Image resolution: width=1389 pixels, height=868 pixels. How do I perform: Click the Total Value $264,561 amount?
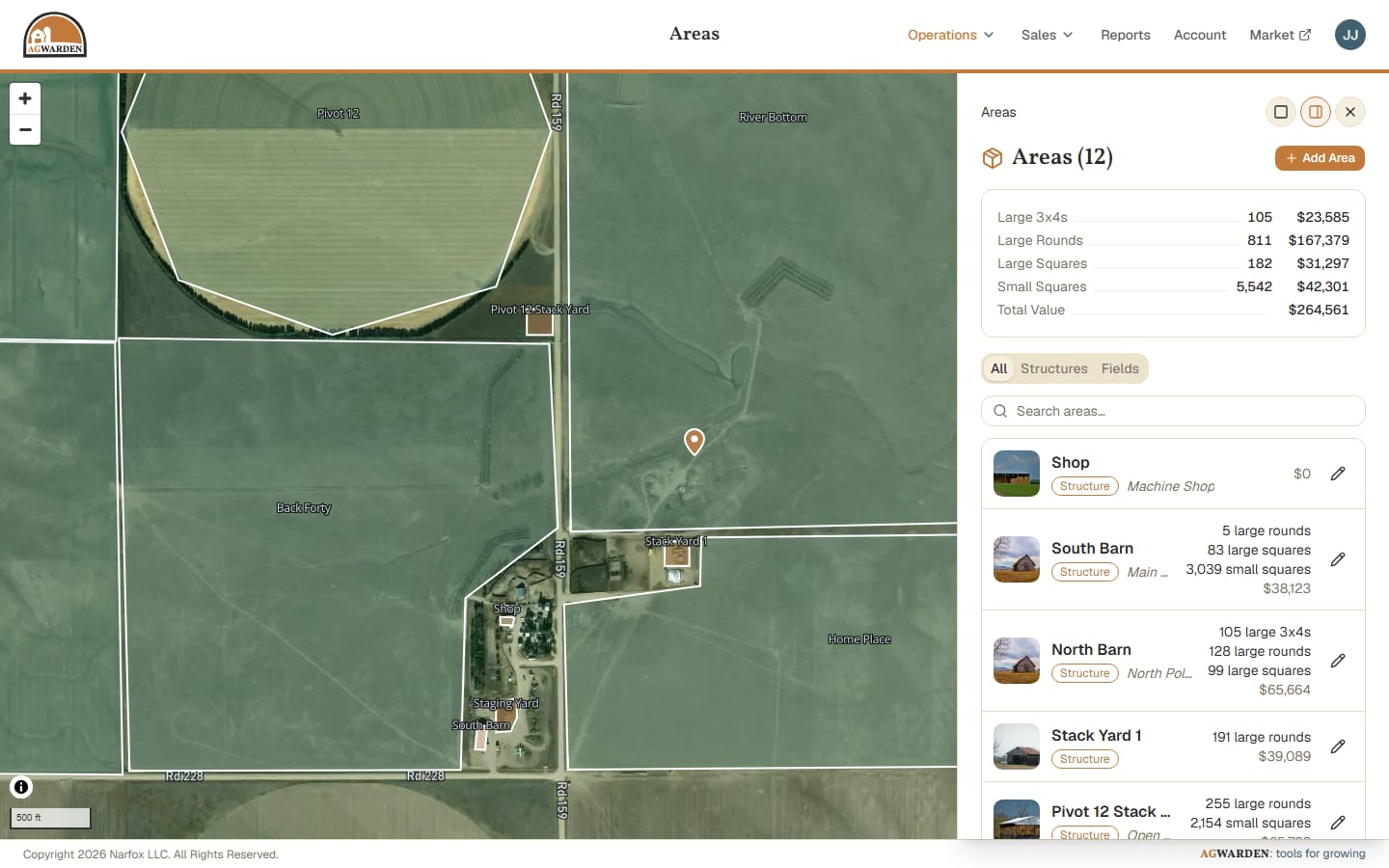tap(1319, 310)
